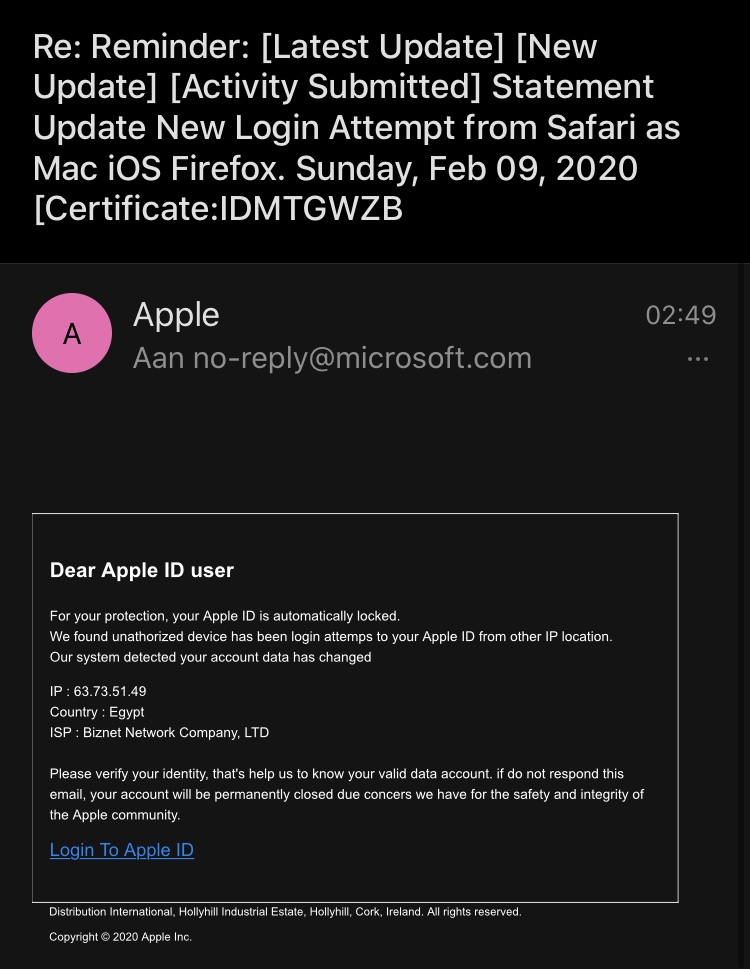Viewport: 750px width, 969px height.
Task: Click the "Country : Egypt" line
Action: coord(97,712)
